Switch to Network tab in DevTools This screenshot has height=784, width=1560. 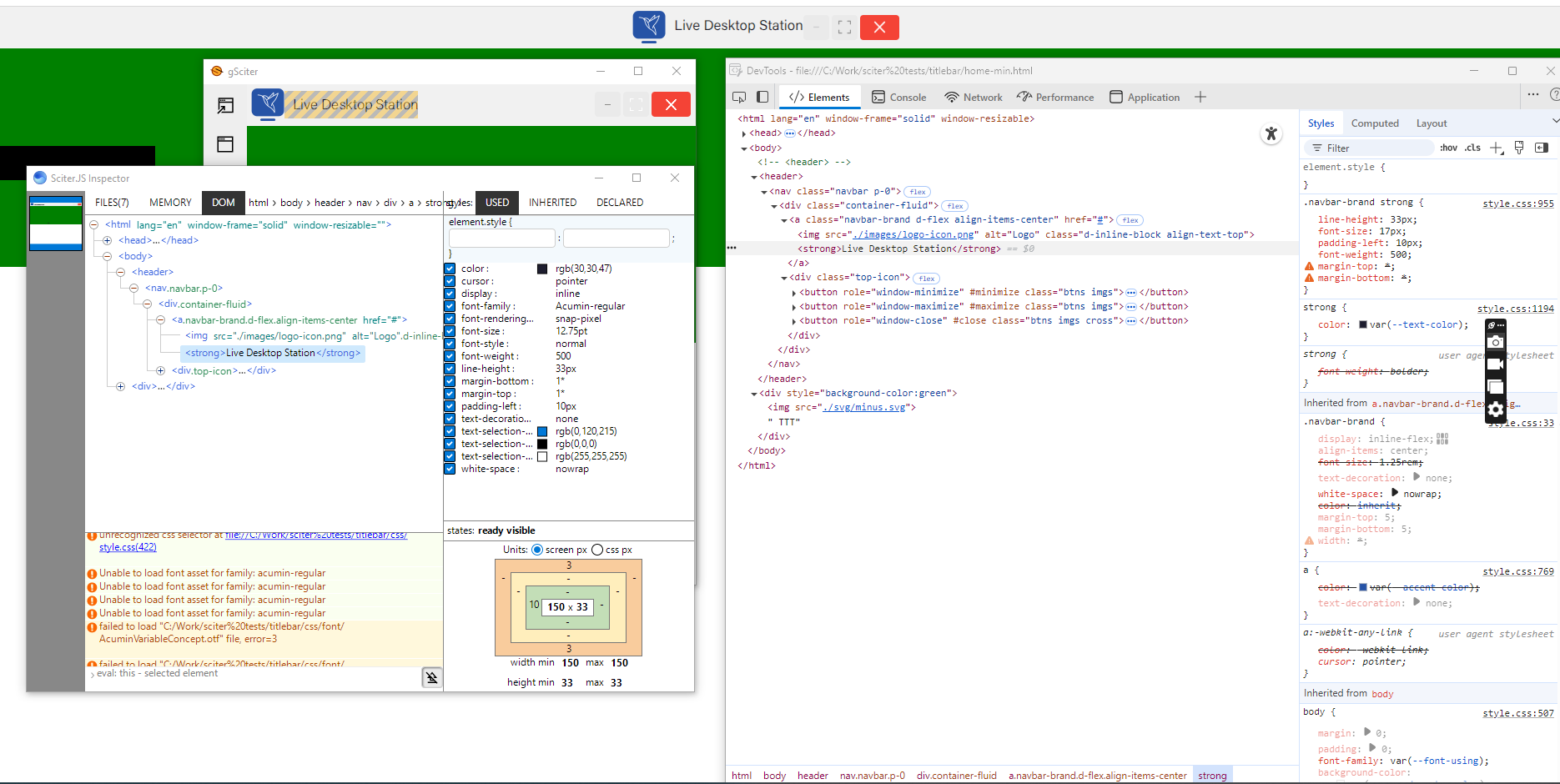coord(973,98)
